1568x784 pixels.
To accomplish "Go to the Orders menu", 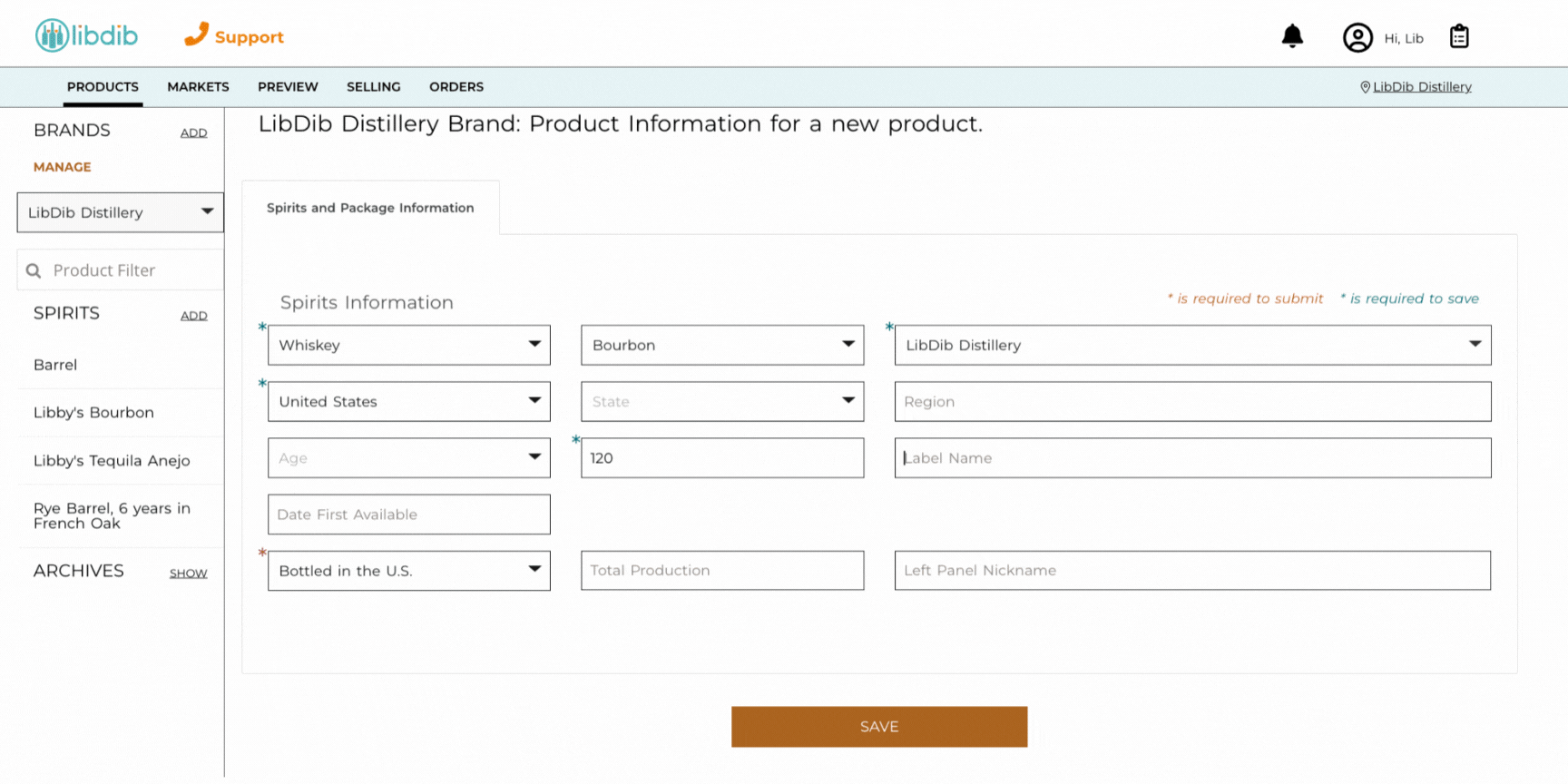I will click(456, 87).
